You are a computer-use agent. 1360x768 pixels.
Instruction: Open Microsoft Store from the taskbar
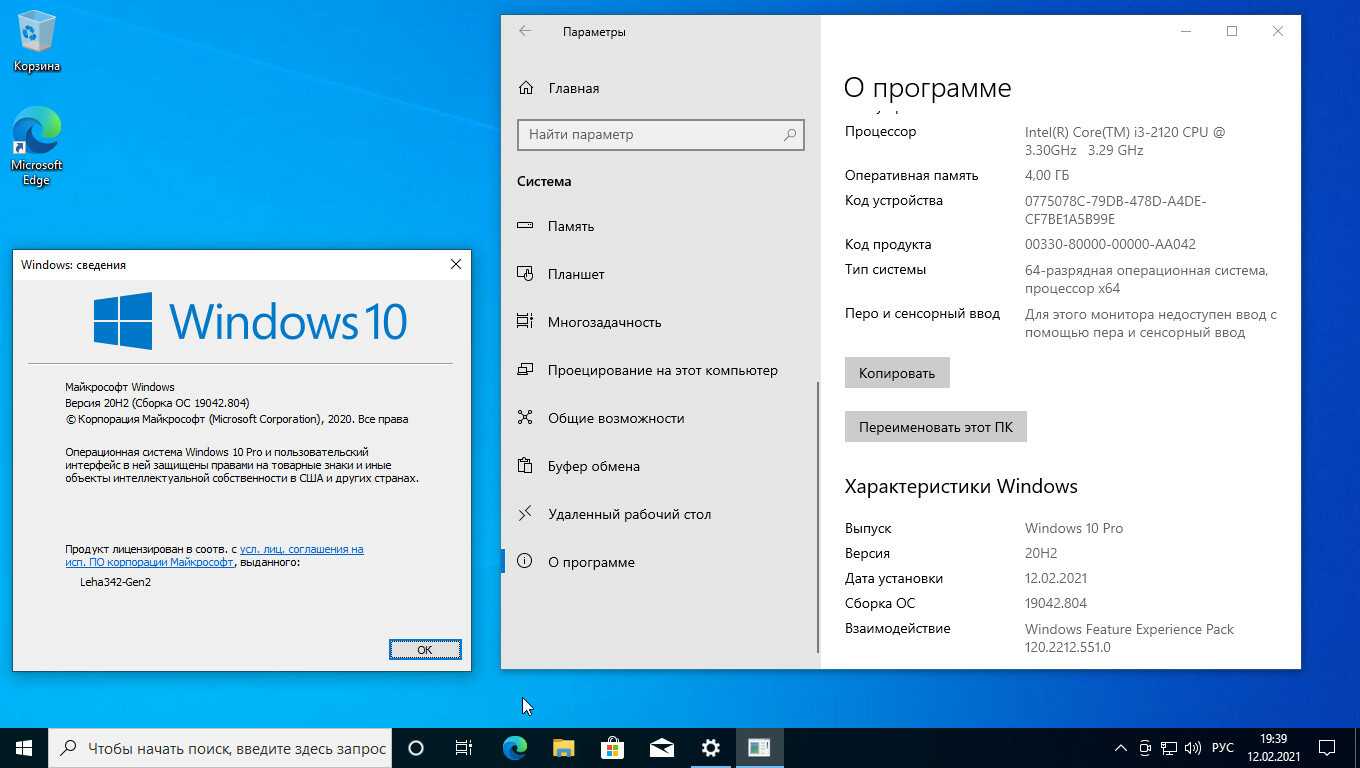coord(612,747)
